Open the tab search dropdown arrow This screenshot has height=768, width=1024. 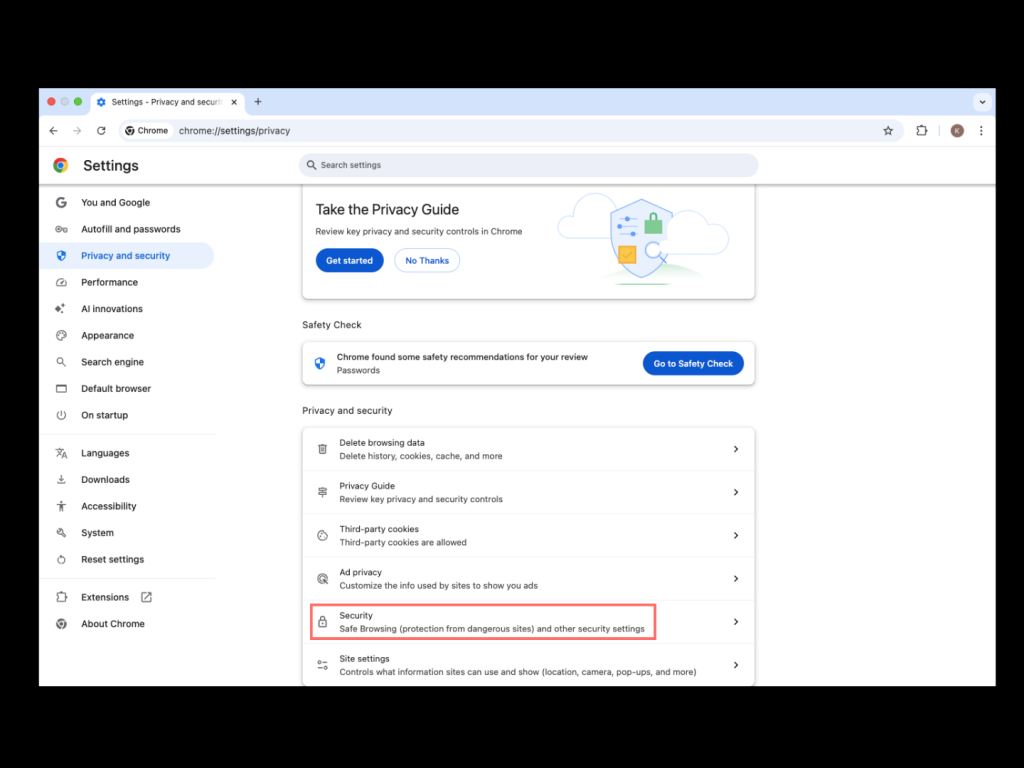[x=982, y=102]
